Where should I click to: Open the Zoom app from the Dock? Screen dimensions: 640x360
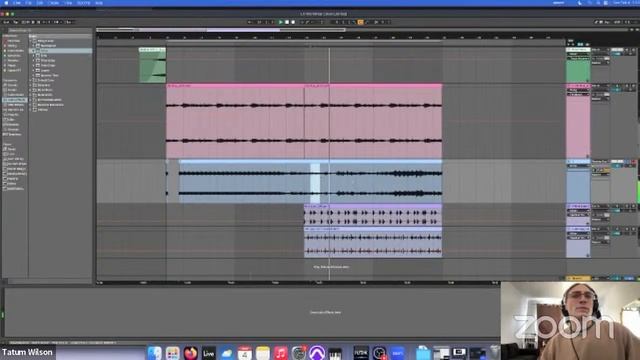pos(398,353)
